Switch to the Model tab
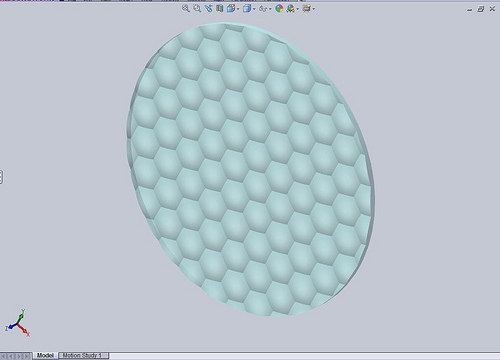500x360 pixels. click(45, 355)
